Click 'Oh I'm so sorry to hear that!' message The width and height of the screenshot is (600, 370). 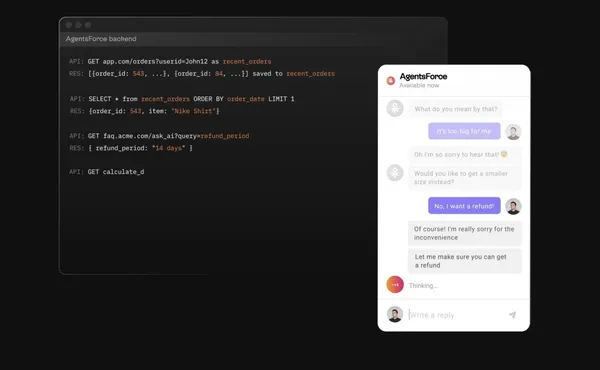(x=465, y=155)
